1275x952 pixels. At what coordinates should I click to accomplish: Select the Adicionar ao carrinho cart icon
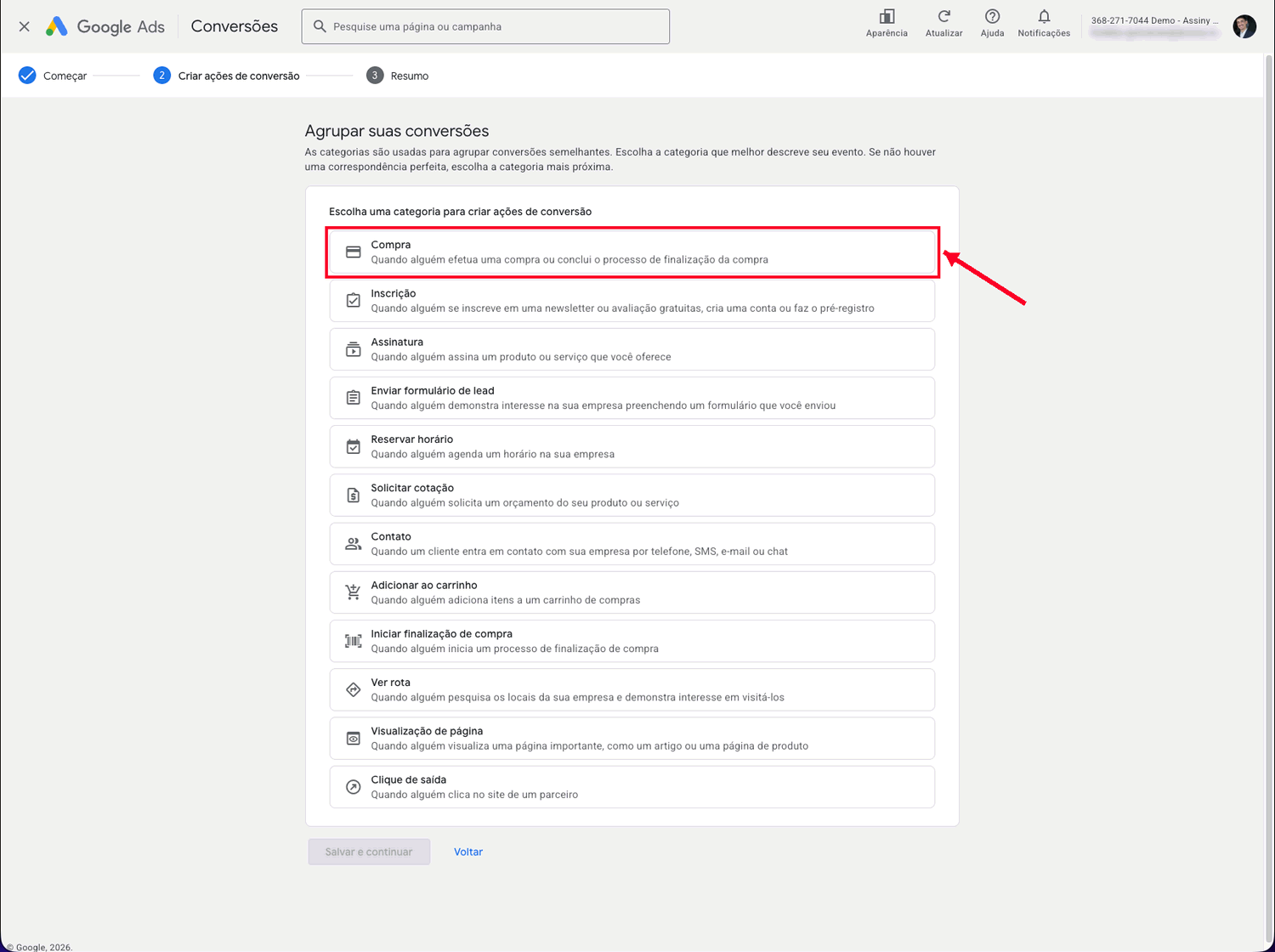[x=354, y=592]
